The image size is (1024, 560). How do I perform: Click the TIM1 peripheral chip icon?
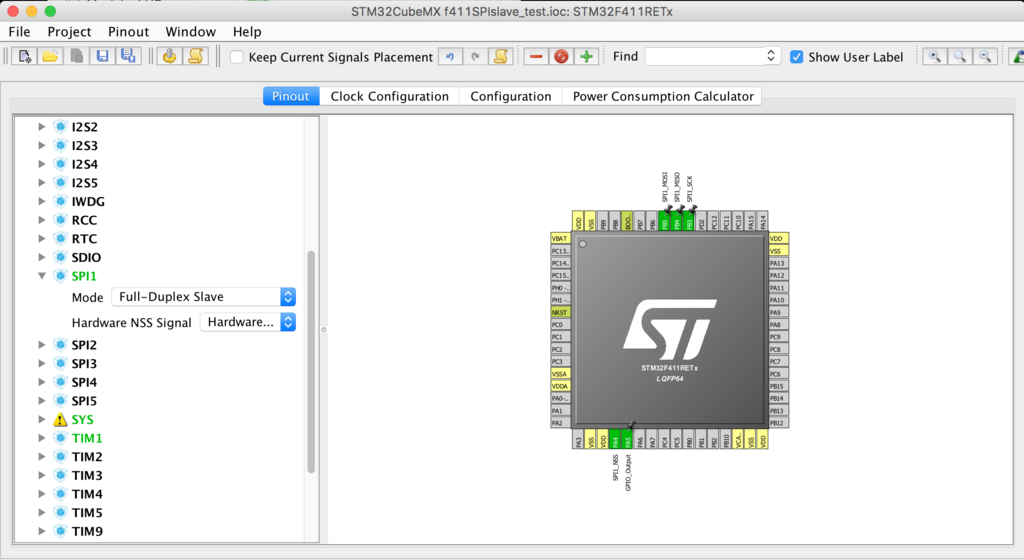click(60, 438)
